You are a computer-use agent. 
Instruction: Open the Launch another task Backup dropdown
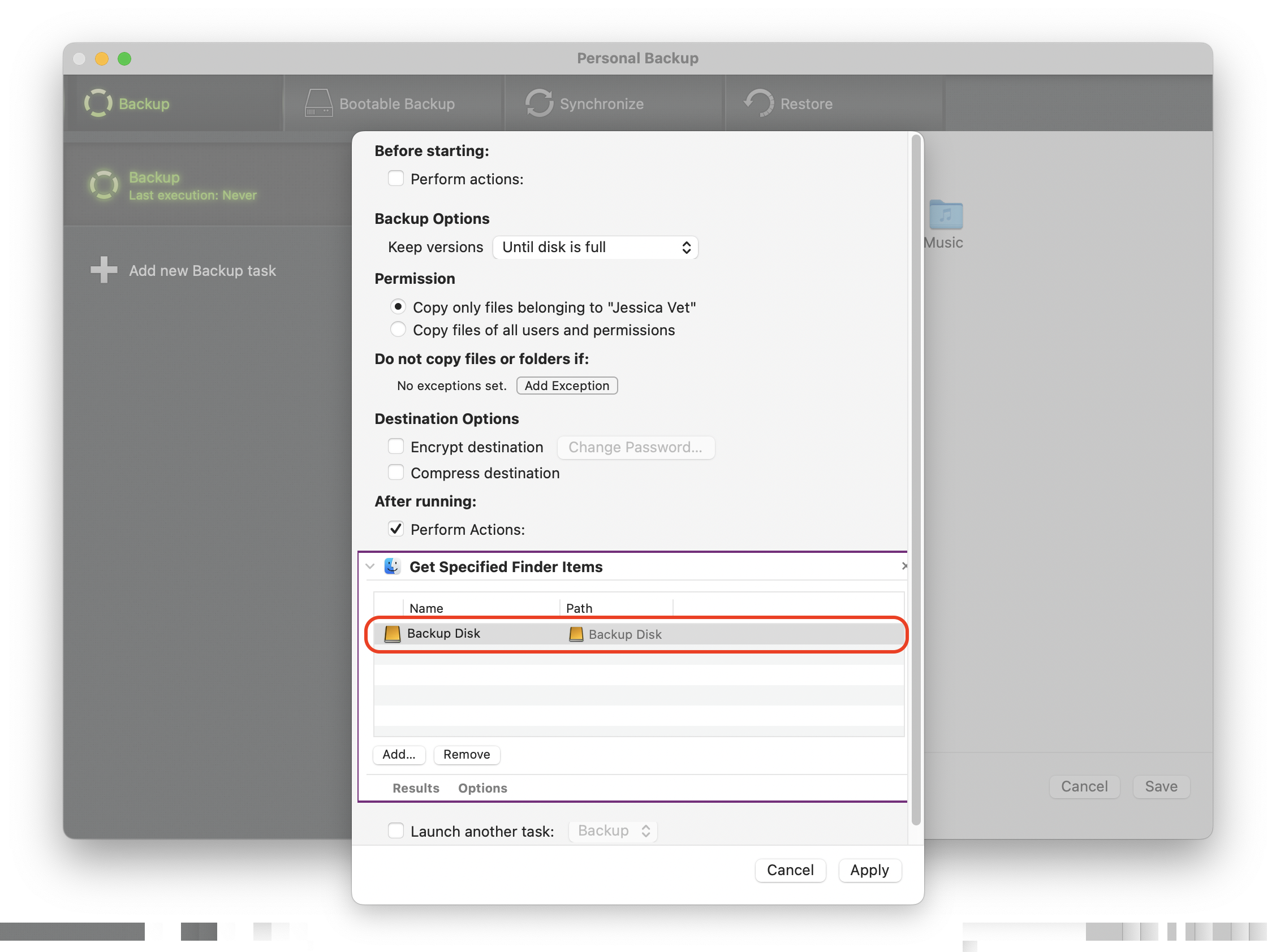tap(613, 831)
